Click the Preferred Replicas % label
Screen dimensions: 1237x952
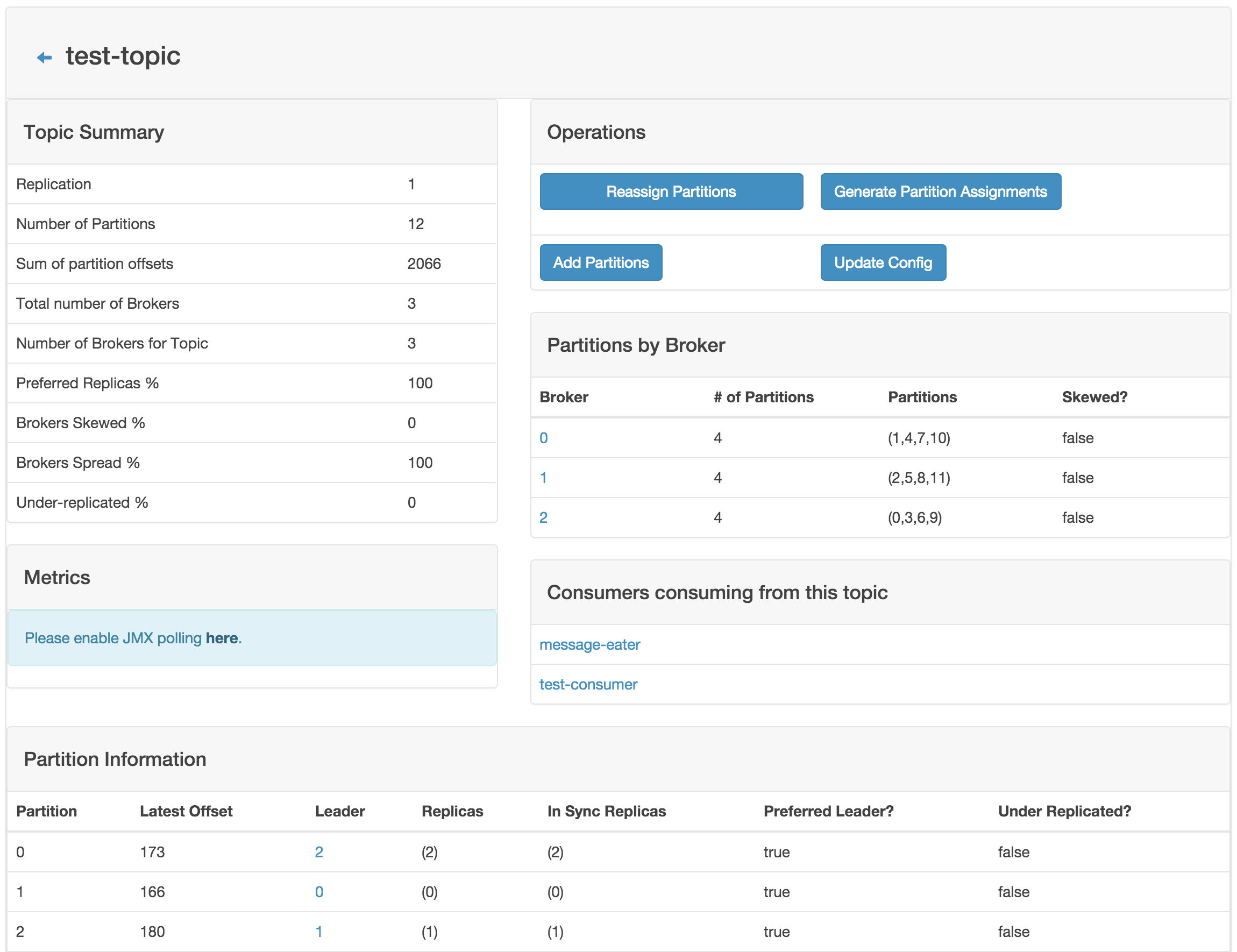click(87, 383)
